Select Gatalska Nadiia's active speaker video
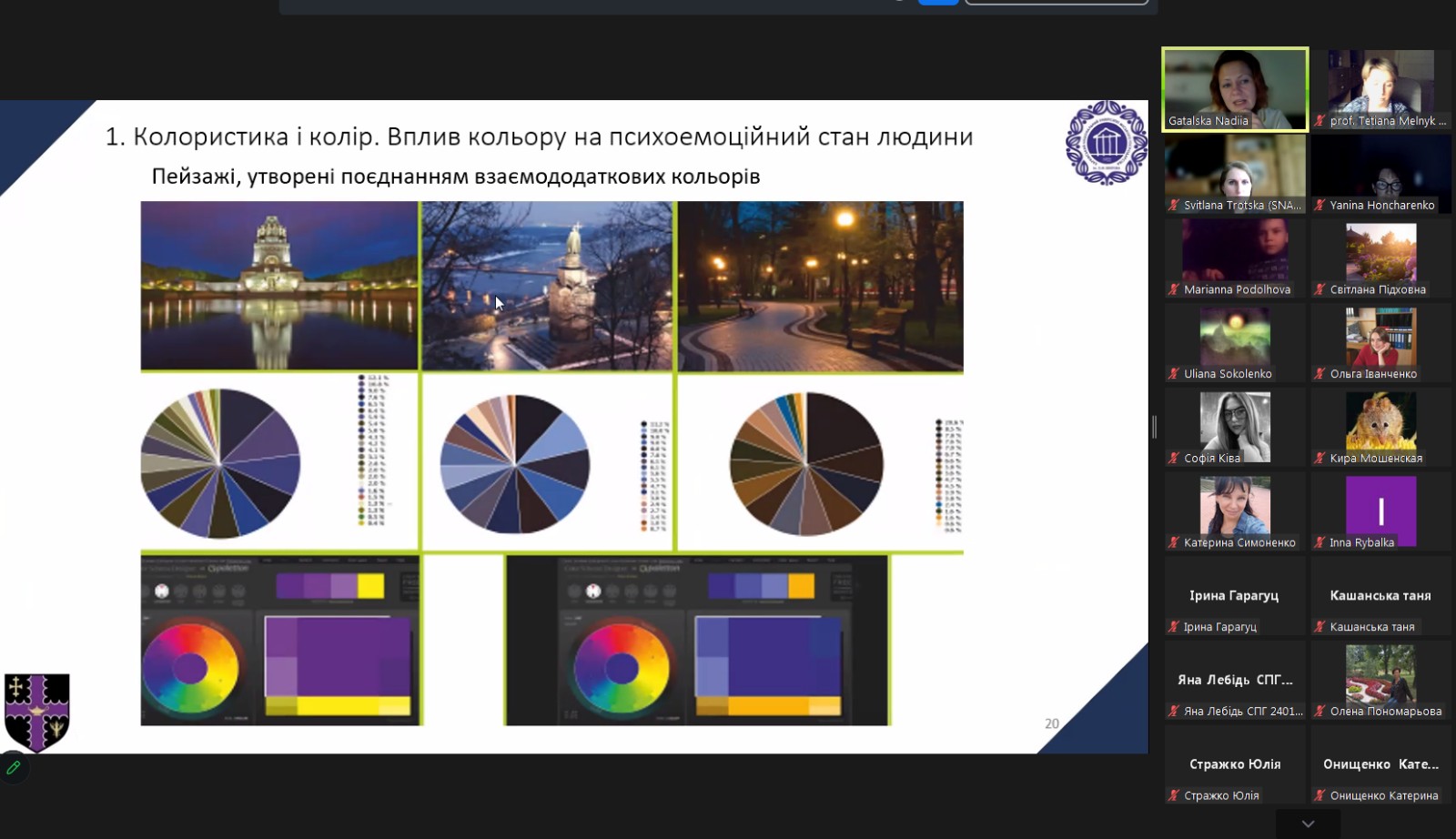The image size is (1456, 839). tap(1235, 88)
